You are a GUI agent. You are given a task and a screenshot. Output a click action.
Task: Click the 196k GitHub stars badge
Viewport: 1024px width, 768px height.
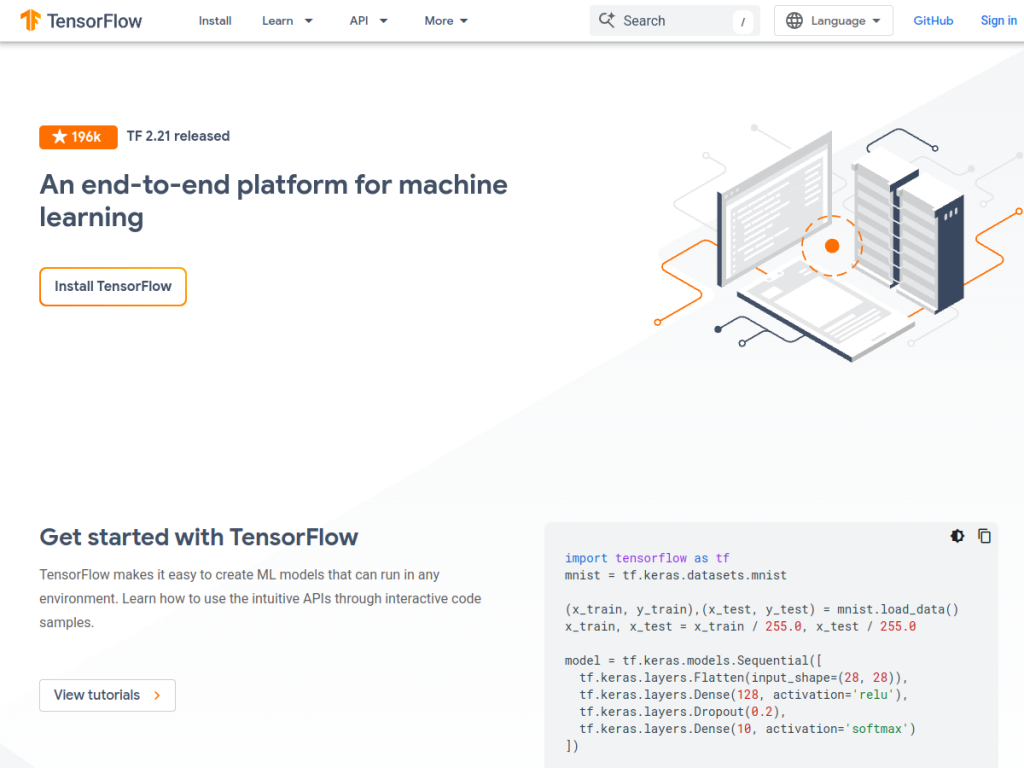pyautogui.click(x=78, y=137)
